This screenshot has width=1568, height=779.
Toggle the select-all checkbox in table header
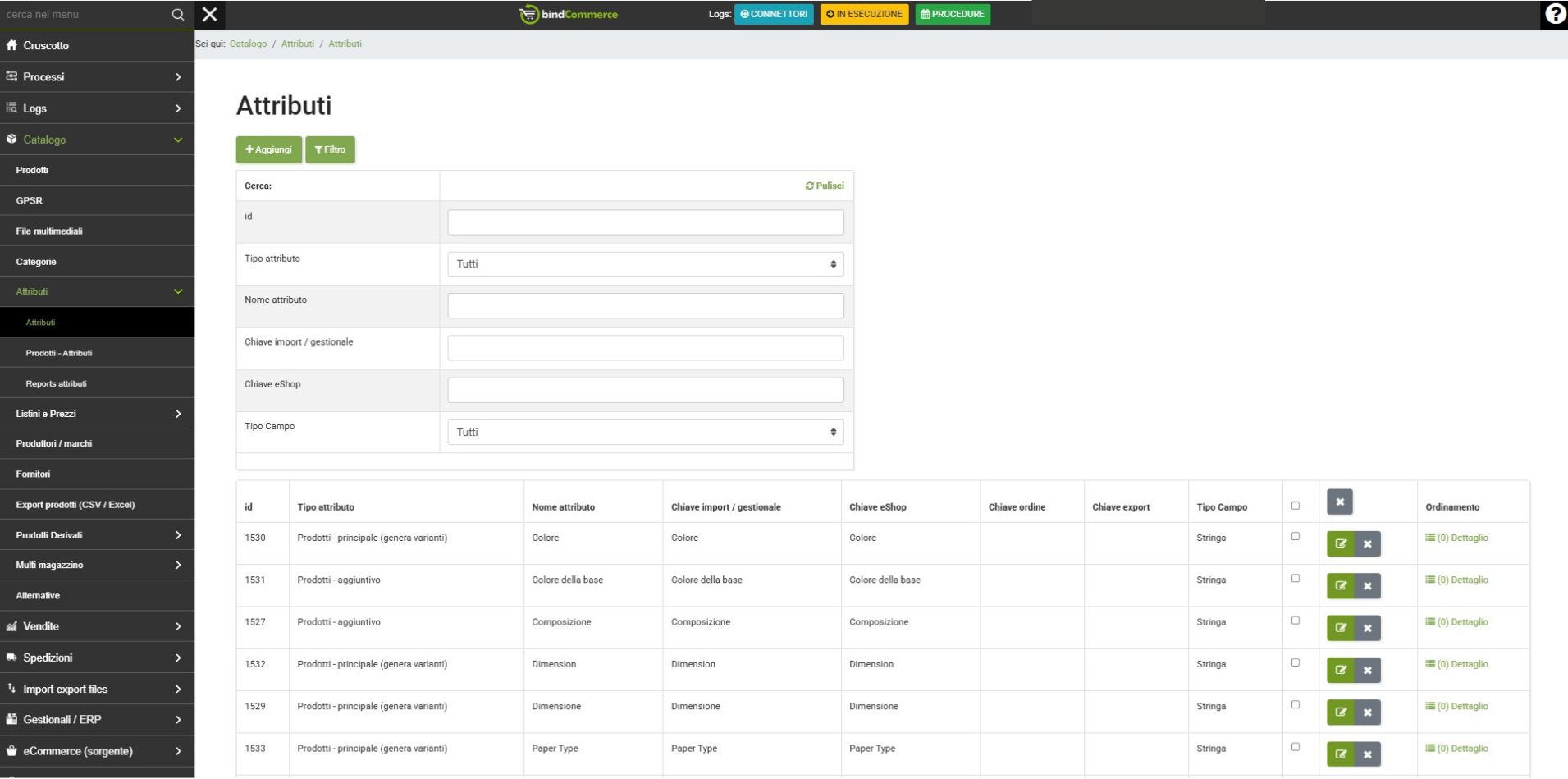tap(1296, 506)
